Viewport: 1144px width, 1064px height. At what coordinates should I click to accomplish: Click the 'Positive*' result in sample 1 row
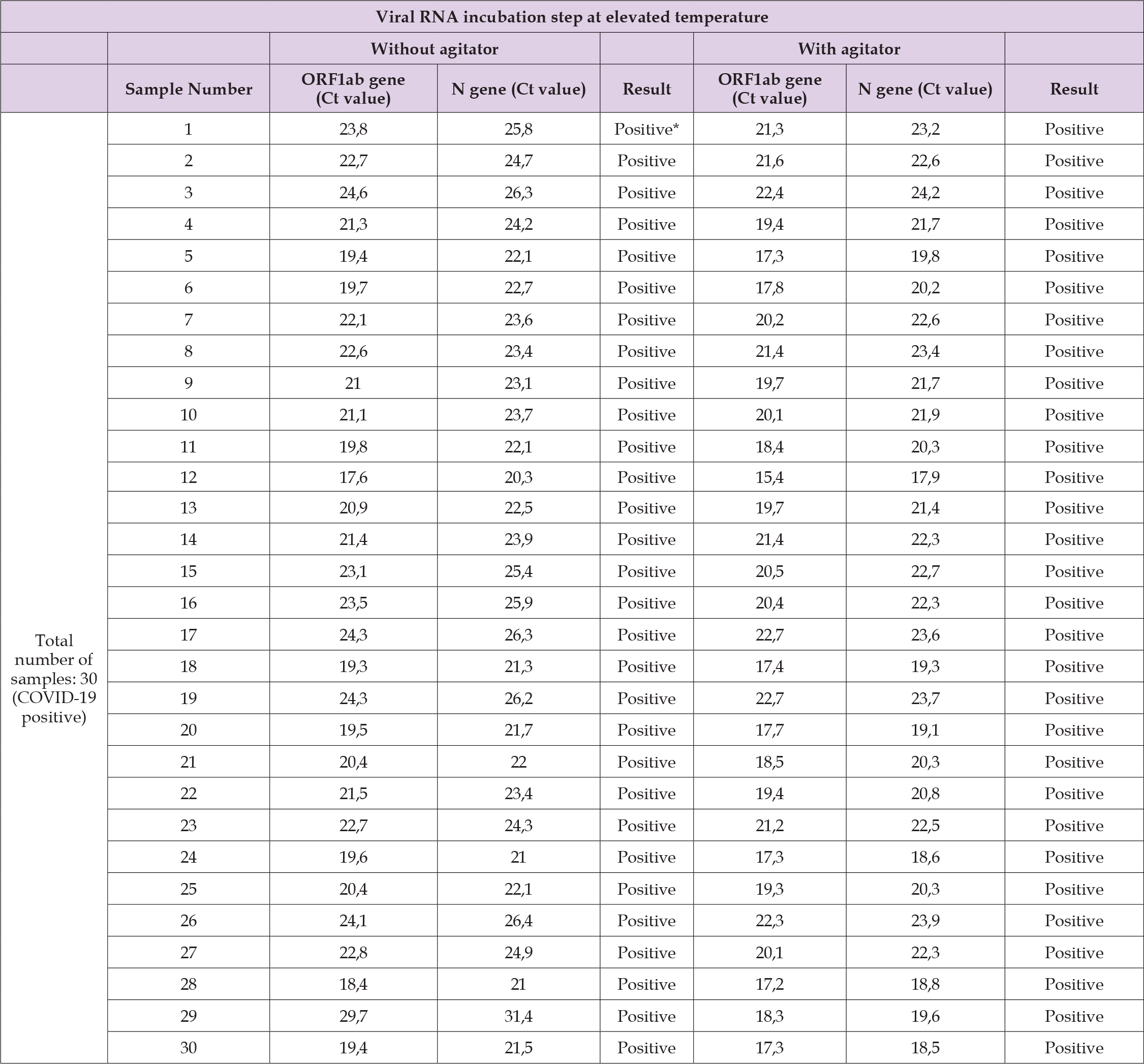(x=646, y=130)
